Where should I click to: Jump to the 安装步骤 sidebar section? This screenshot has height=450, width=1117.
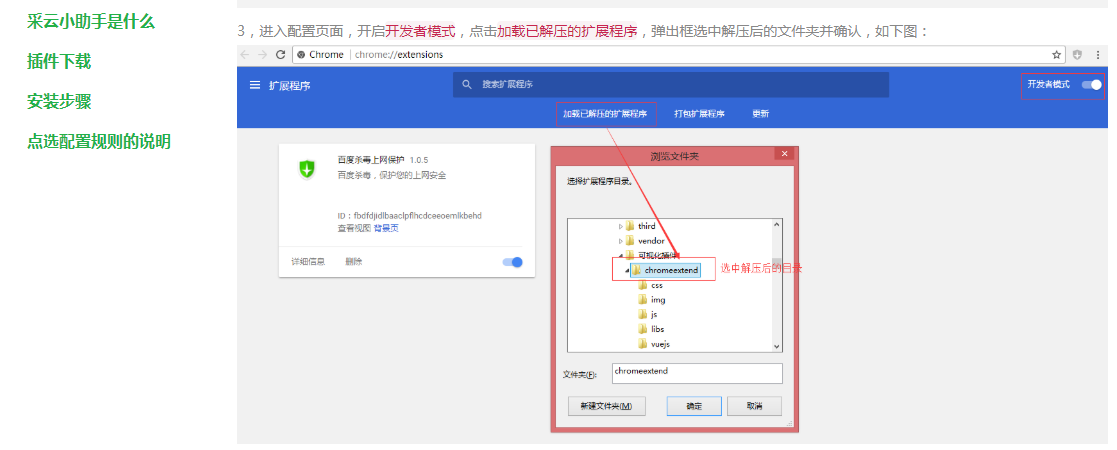point(59,102)
